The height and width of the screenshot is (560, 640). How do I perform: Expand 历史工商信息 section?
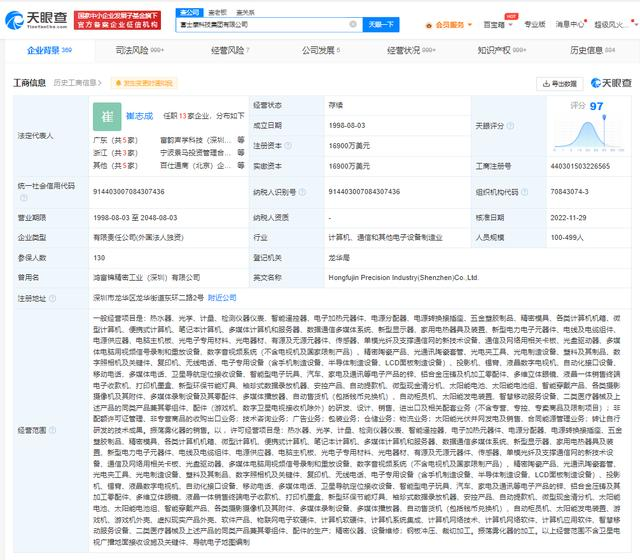pos(78,83)
